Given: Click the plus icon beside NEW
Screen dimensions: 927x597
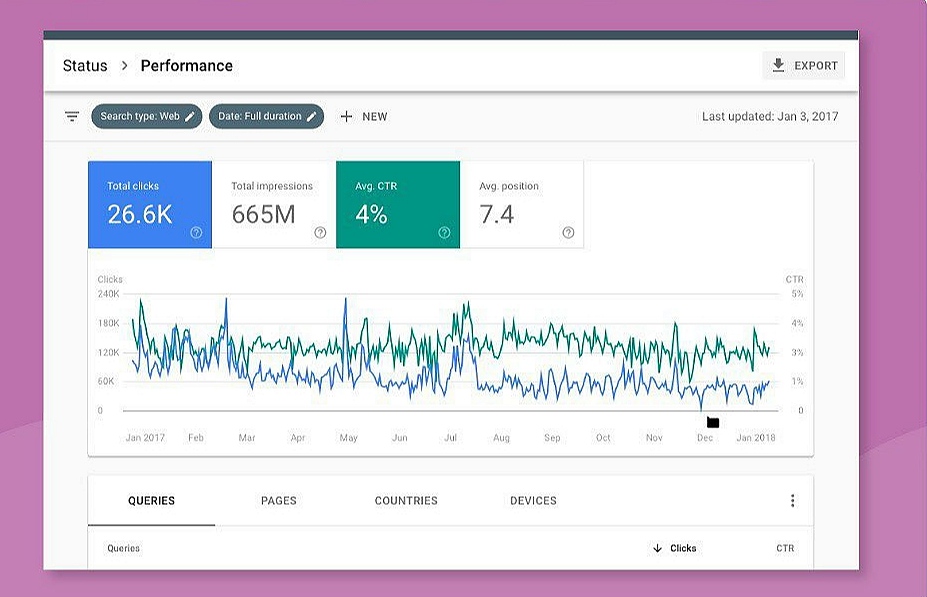Looking at the screenshot, I should (346, 116).
